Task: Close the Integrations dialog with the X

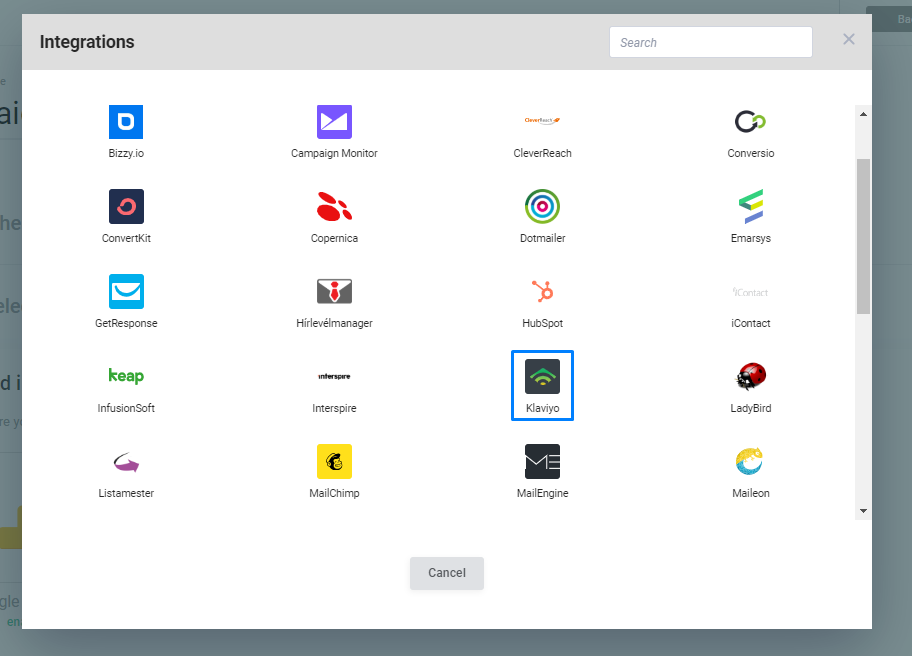Action: coord(848,39)
